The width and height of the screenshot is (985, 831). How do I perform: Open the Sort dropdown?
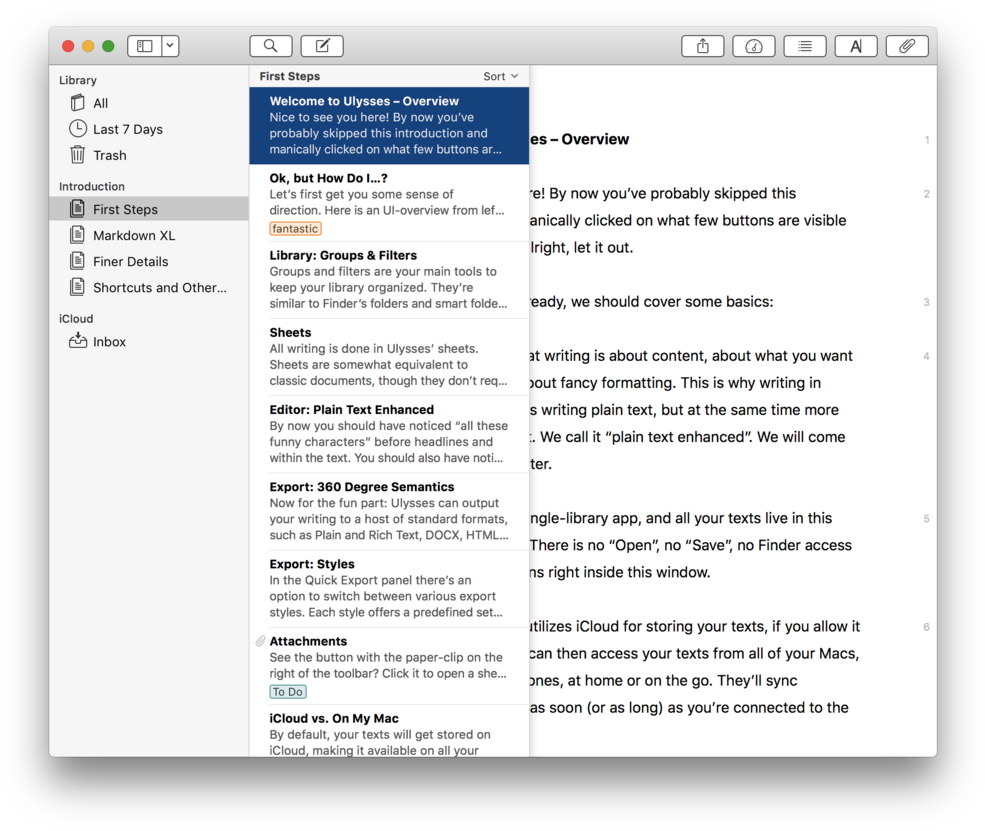tap(501, 76)
